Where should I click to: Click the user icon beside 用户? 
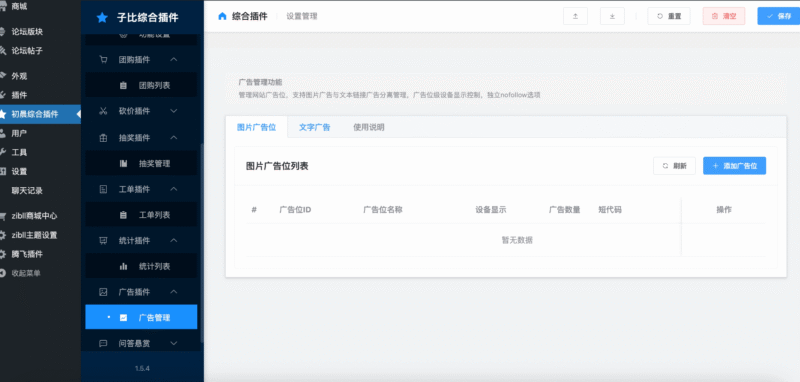click(x=3, y=133)
